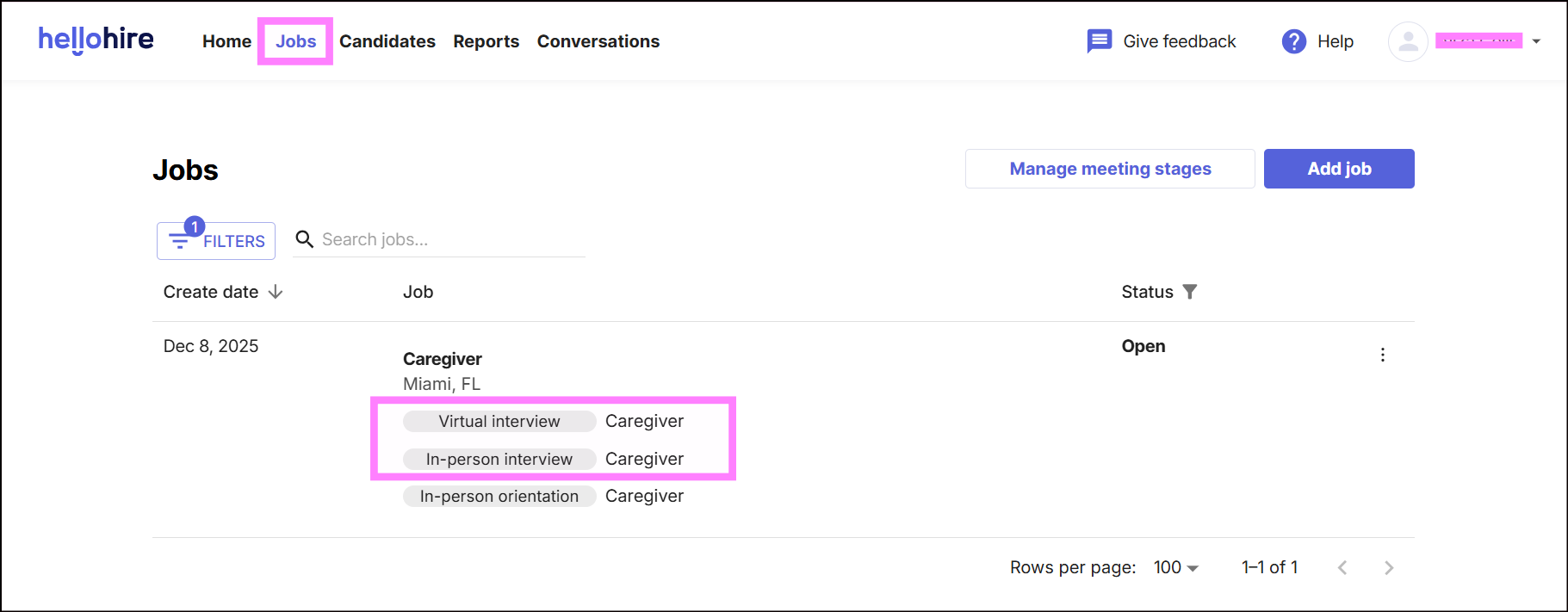Click the In-person orientation stage chip
The height and width of the screenshot is (612, 1568).
pos(499,496)
